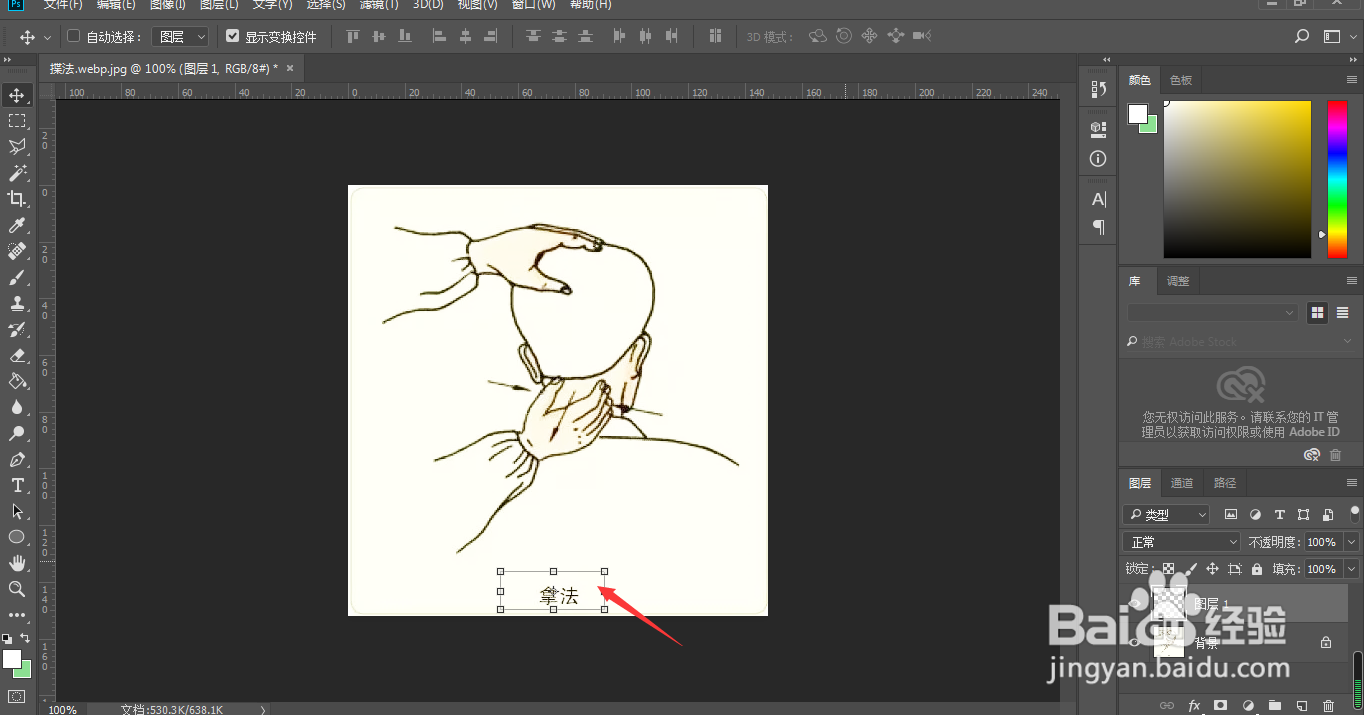1364x715 pixels.
Task: Open the 正常 blend mode dropdown
Action: point(1181,542)
